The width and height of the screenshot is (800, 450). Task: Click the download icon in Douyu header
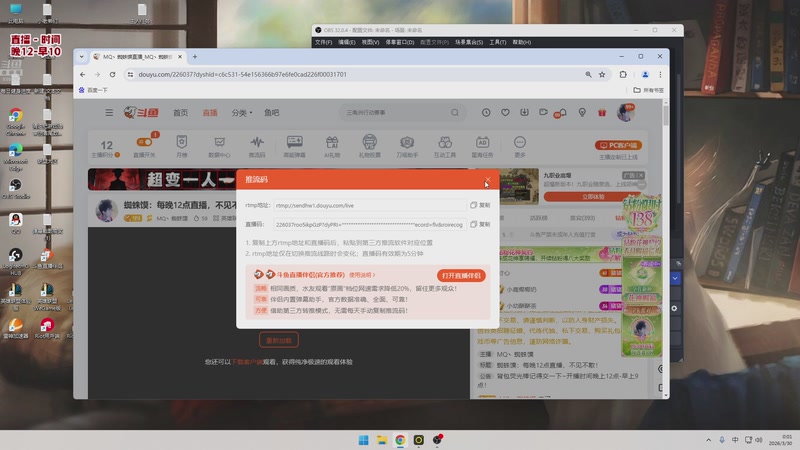pyautogui.click(x=524, y=112)
